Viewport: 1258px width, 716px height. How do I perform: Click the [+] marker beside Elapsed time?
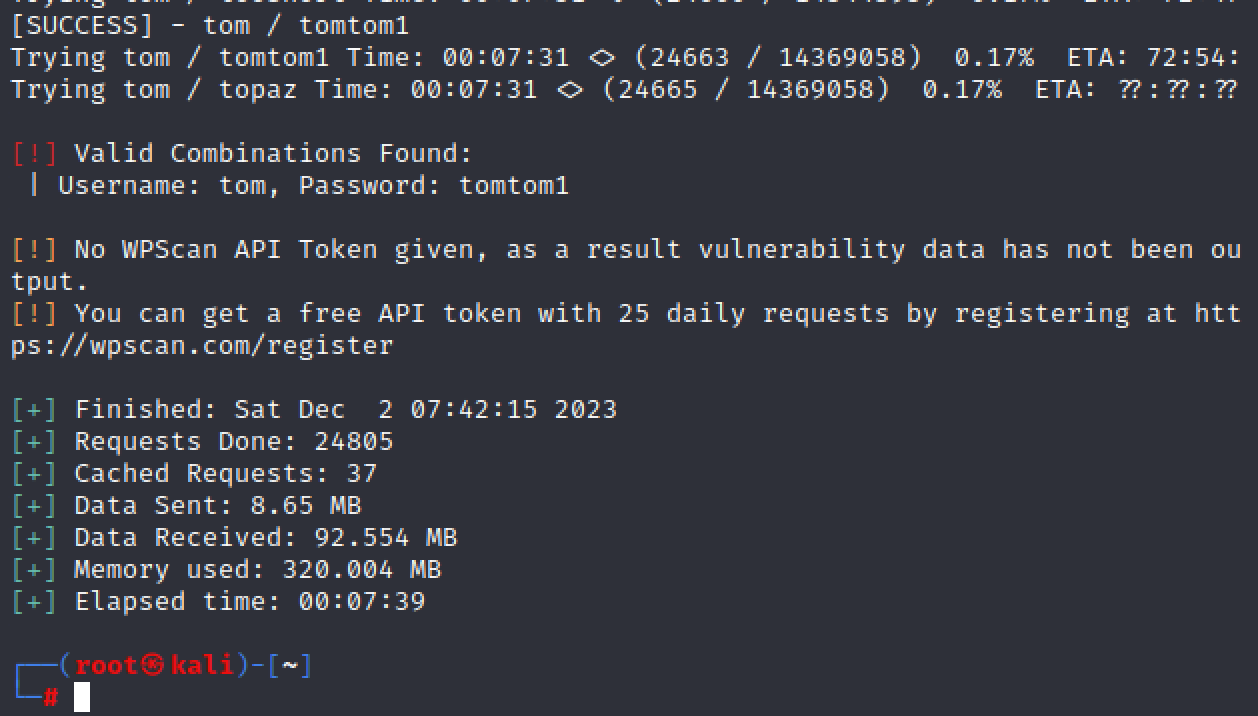point(35,601)
